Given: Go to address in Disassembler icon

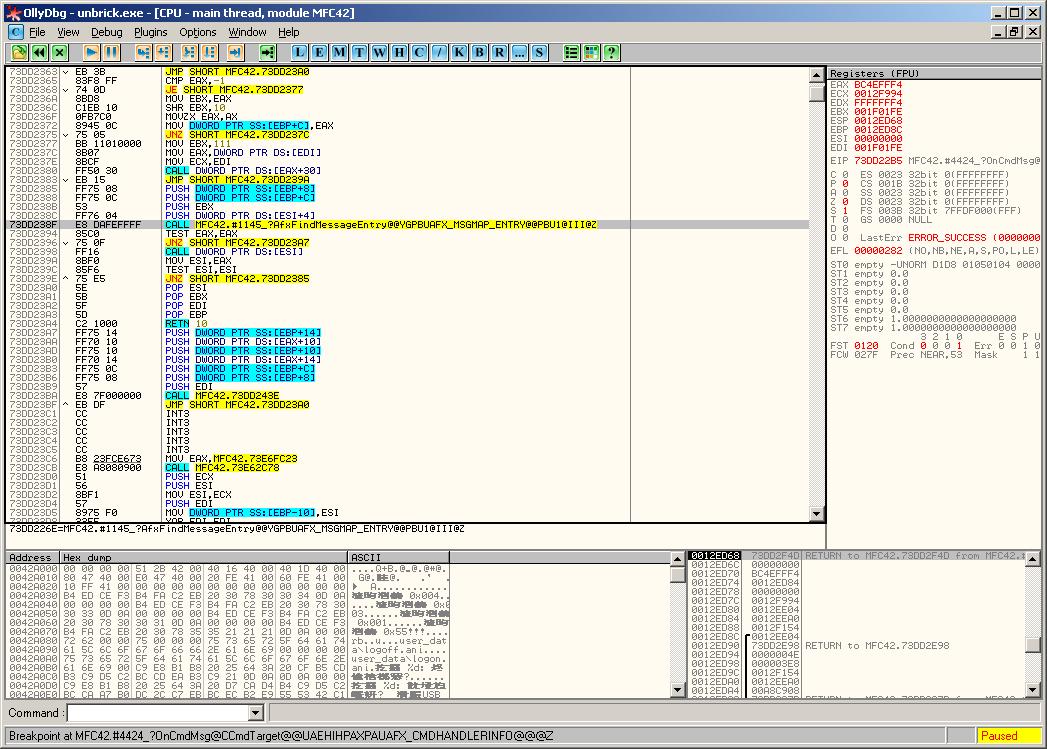Looking at the screenshot, I should pyautogui.click(x=267, y=52).
